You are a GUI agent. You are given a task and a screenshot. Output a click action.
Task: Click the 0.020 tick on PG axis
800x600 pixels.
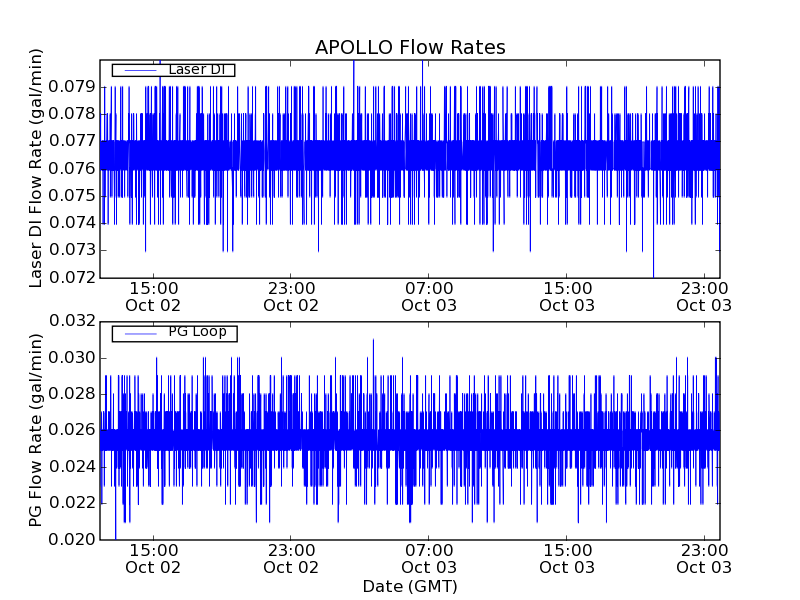[x=72, y=539]
